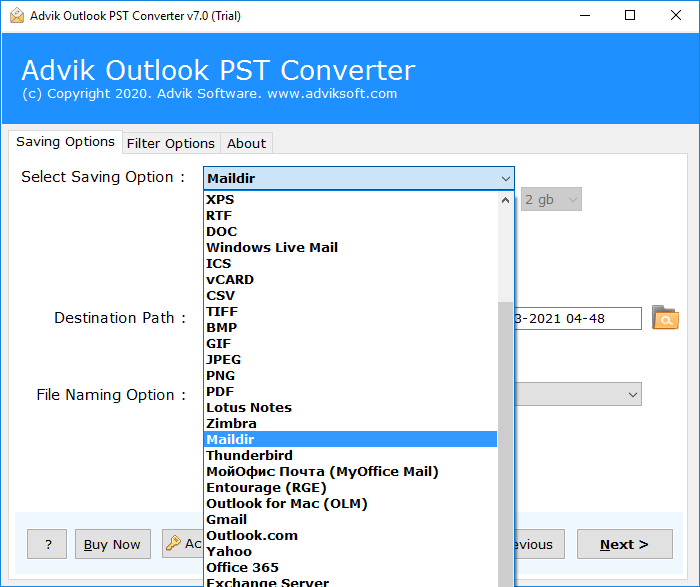The image size is (700, 587).
Task: Click the folder browse icon for destination path
Action: tap(665, 317)
